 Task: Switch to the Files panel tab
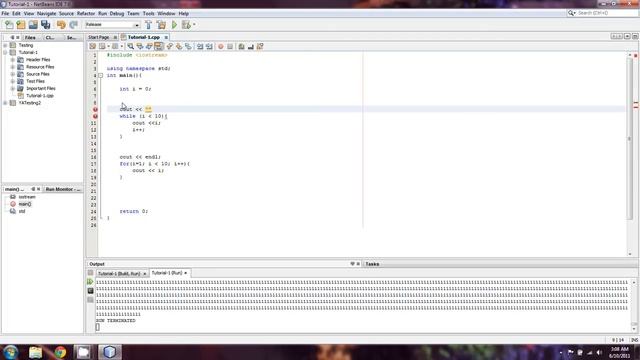pos(30,38)
